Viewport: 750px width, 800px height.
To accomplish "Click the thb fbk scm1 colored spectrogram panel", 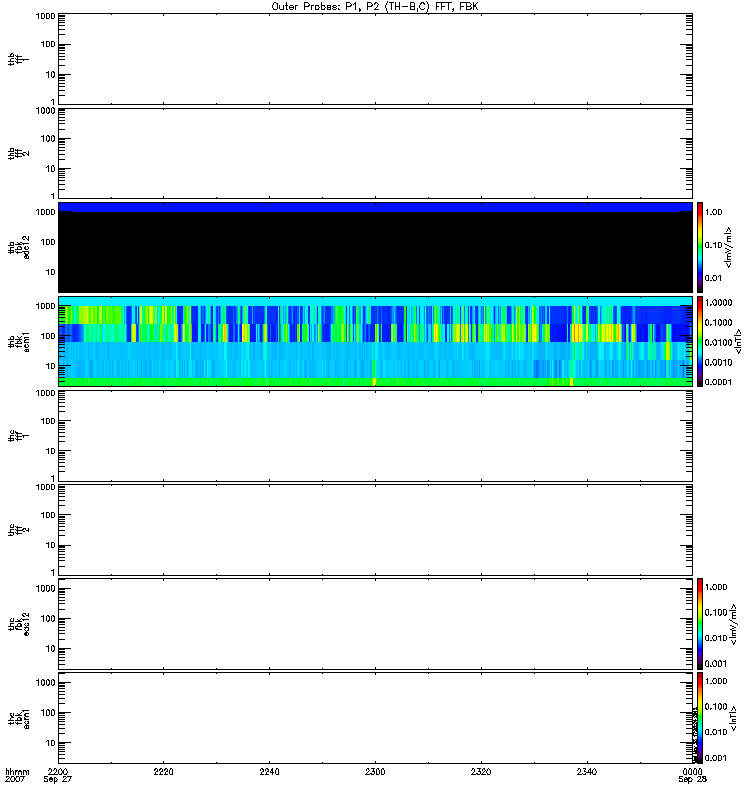I will point(376,341).
